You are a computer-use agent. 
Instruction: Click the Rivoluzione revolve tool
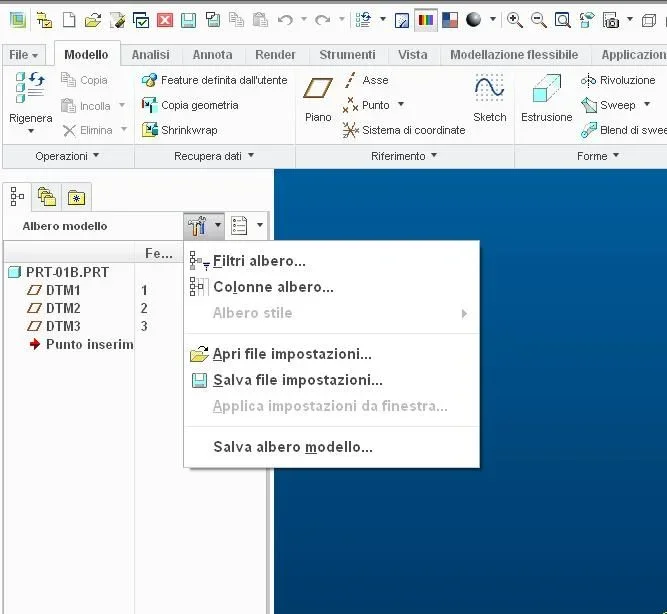point(618,80)
